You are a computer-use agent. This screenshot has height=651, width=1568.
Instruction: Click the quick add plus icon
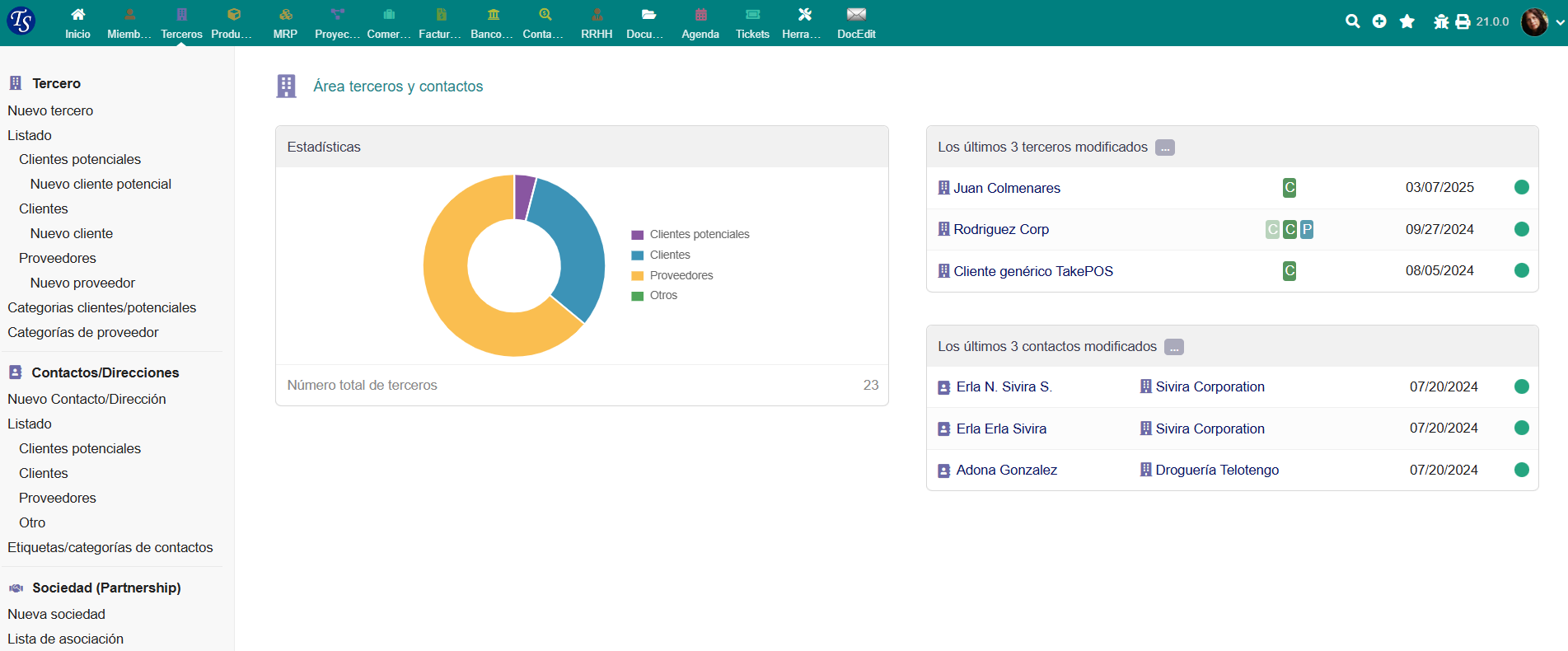point(1379,21)
